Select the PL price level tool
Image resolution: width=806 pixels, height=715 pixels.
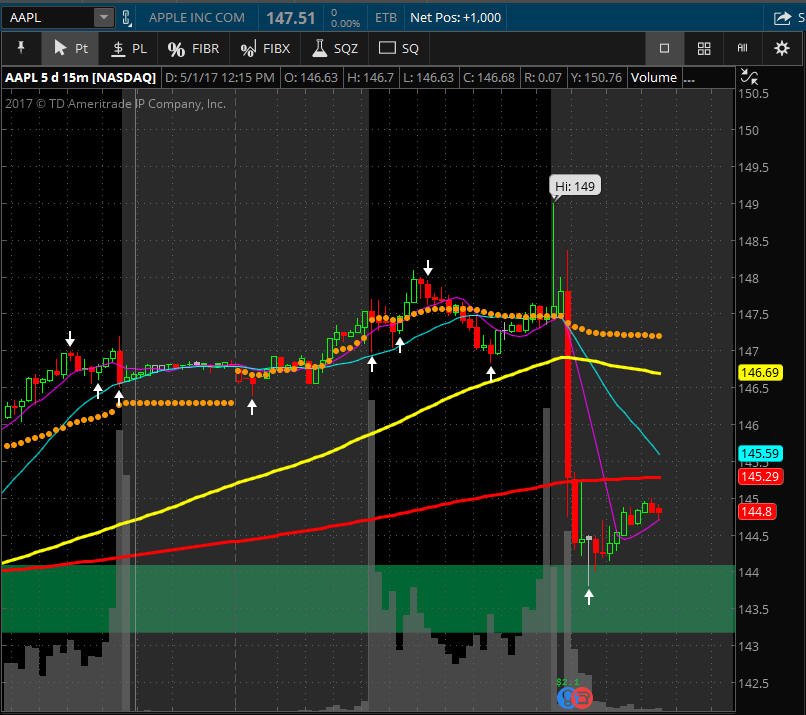(x=129, y=48)
